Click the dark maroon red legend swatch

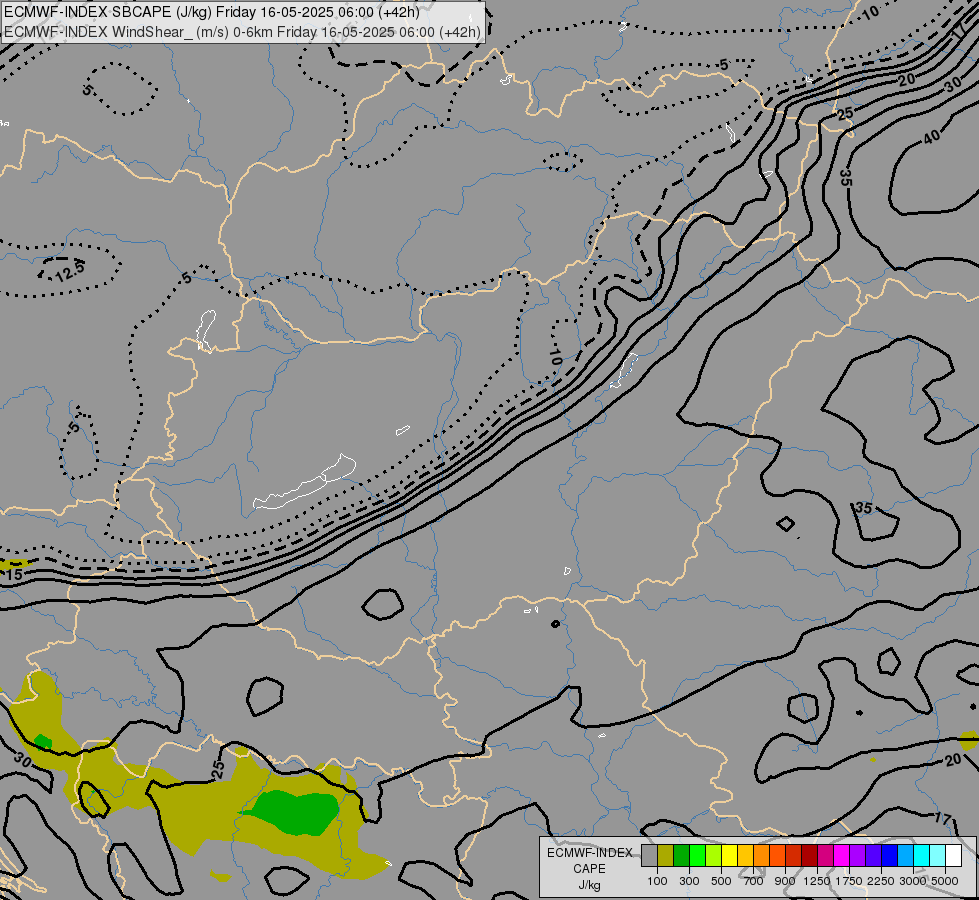tap(809, 856)
